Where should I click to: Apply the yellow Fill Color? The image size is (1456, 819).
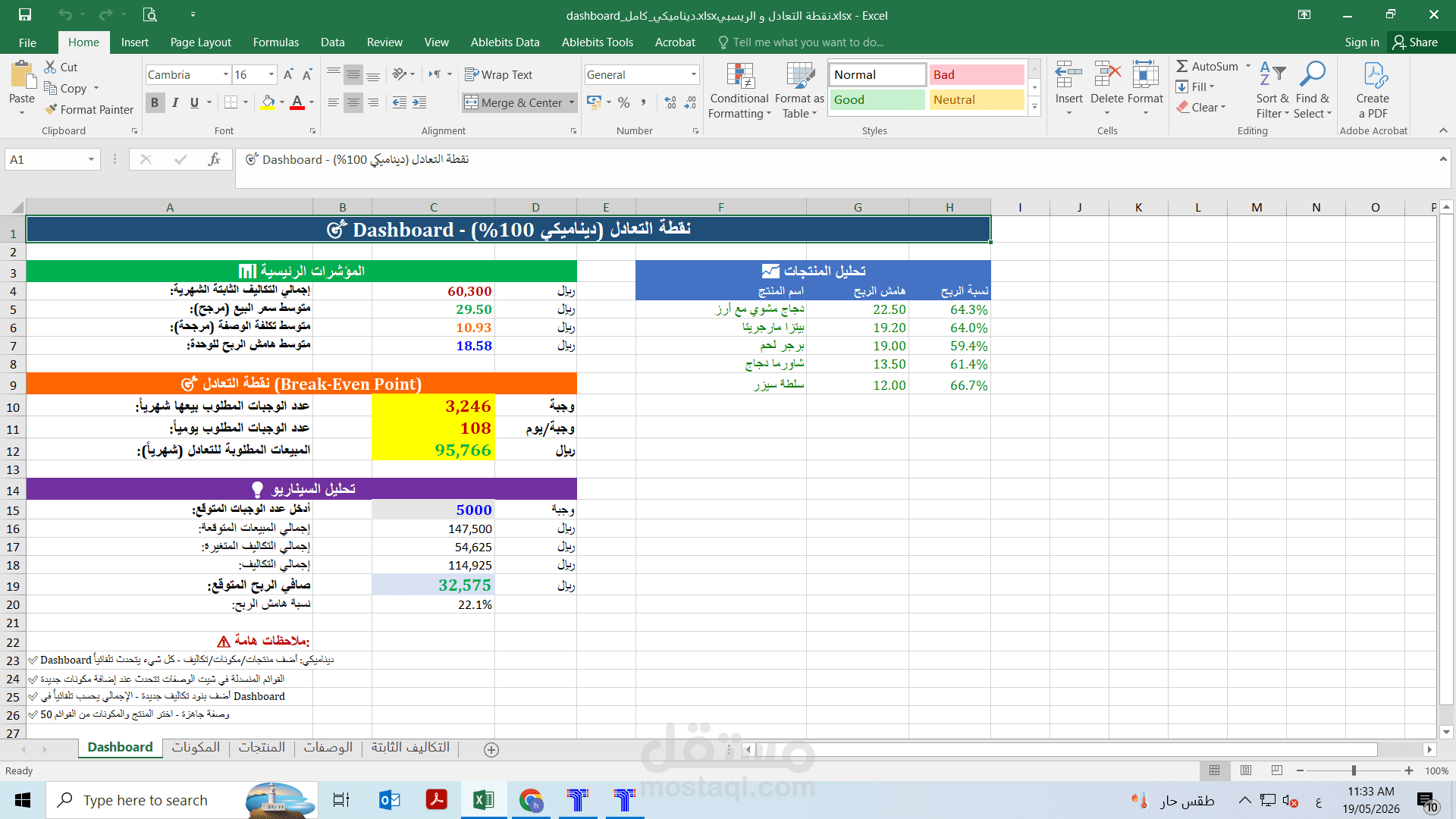[x=268, y=102]
